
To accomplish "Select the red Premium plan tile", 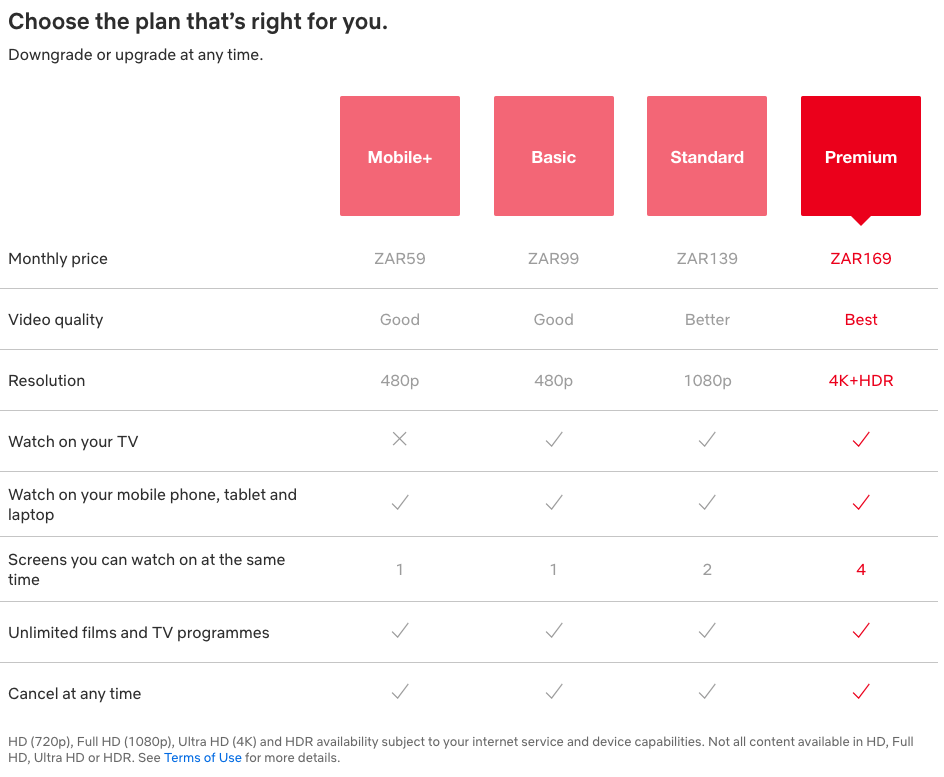I will click(860, 156).
